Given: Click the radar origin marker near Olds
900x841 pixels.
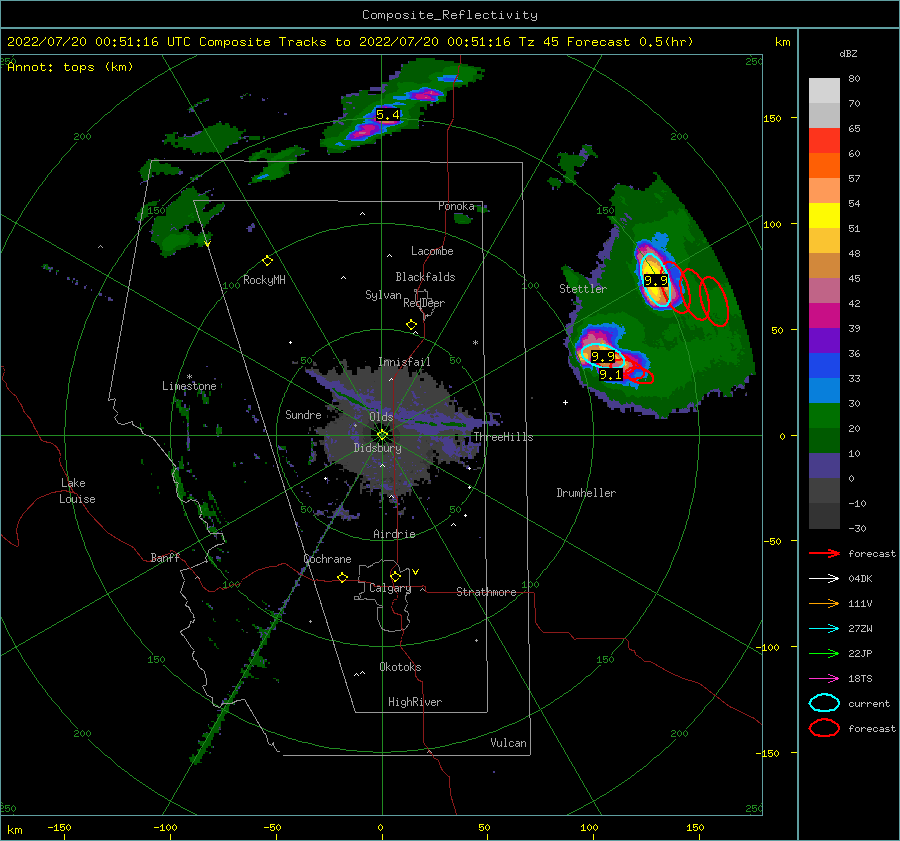Looking at the screenshot, I should pyautogui.click(x=382, y=435).
